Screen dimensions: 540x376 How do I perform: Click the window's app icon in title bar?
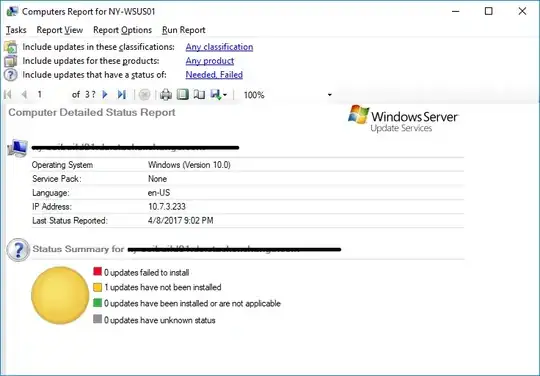click(x=12, y=11)
